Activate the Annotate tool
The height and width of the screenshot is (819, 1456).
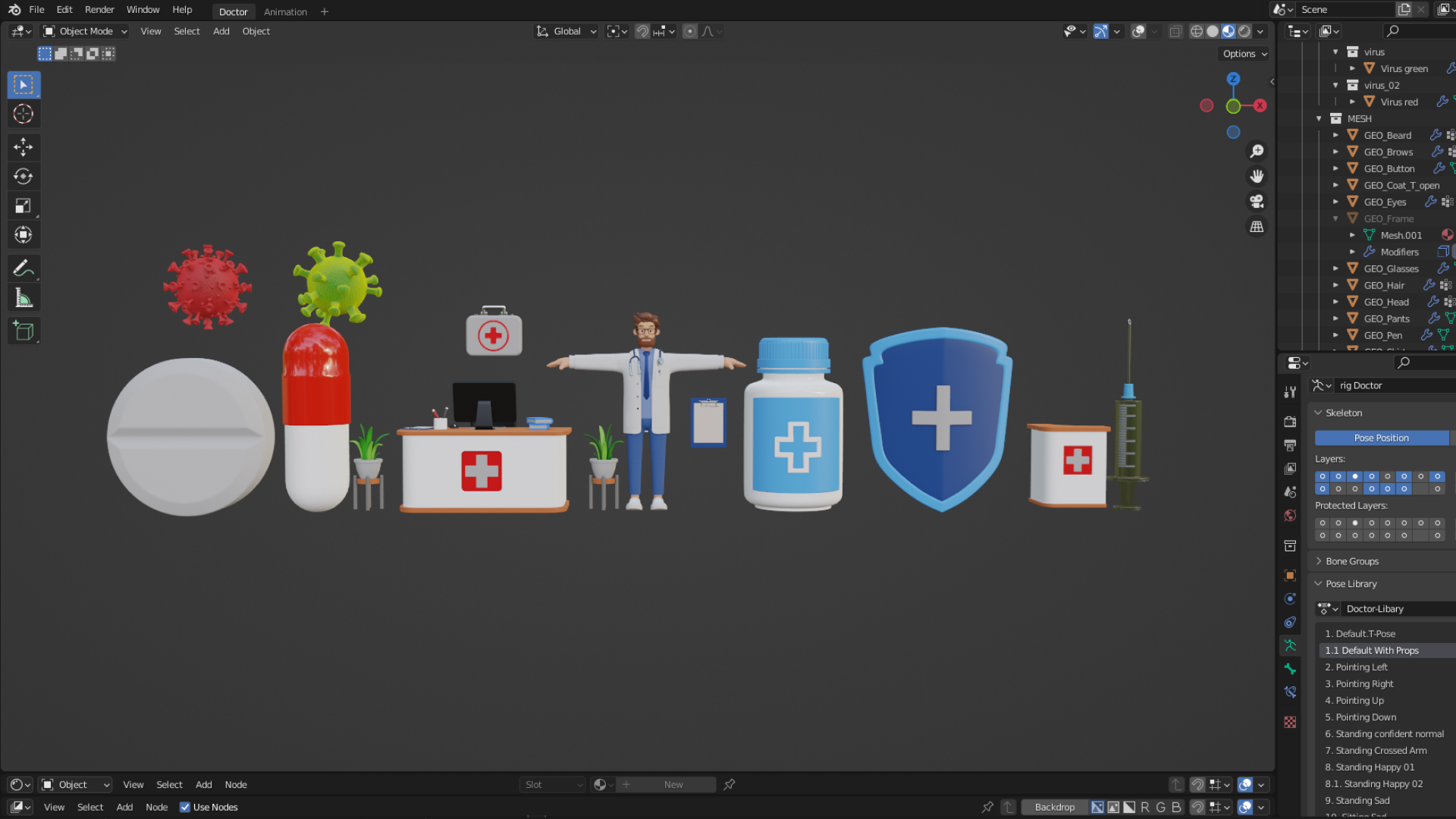point(23,268)
